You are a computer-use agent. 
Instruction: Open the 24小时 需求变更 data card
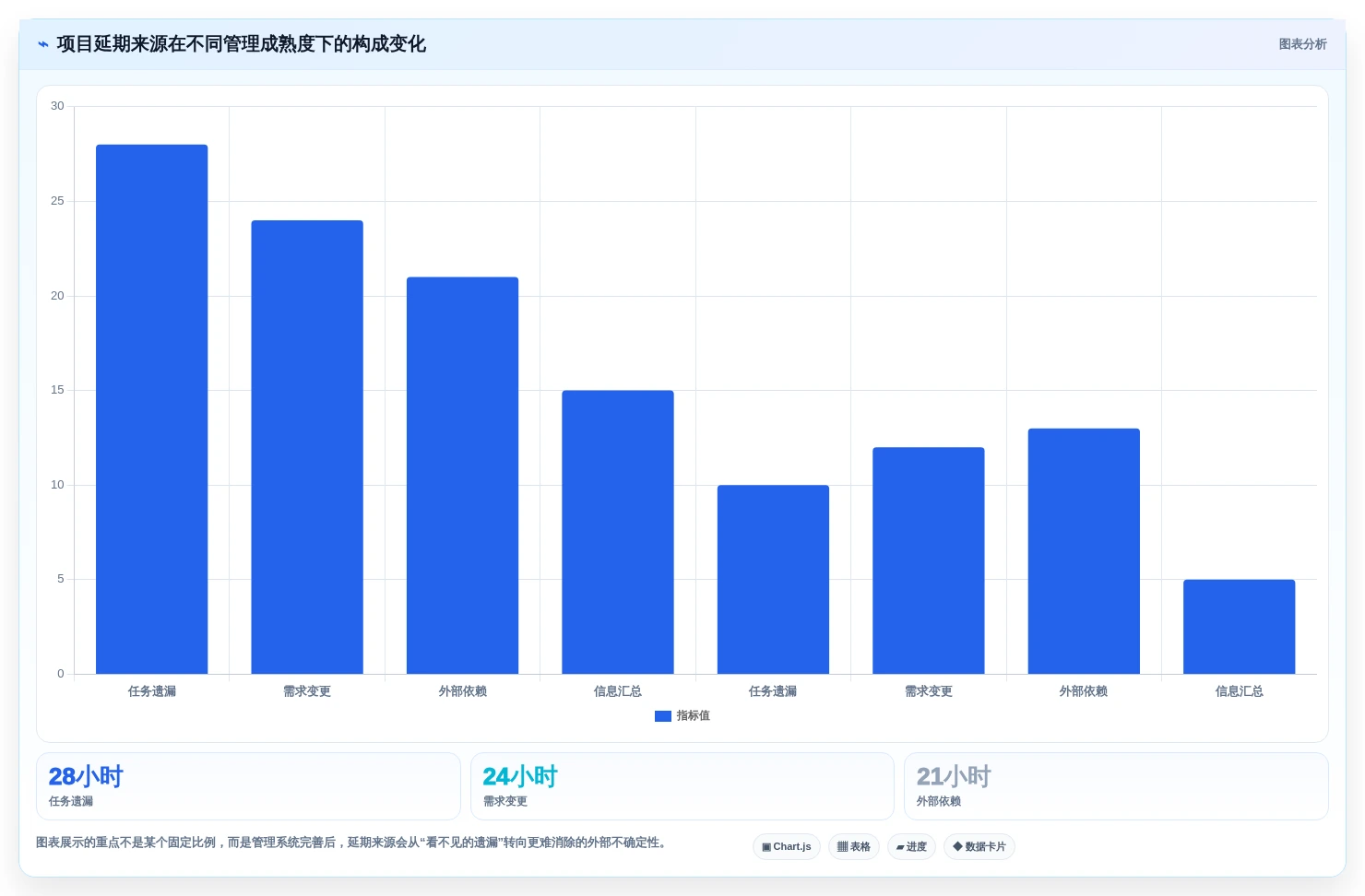click(682, 786)
